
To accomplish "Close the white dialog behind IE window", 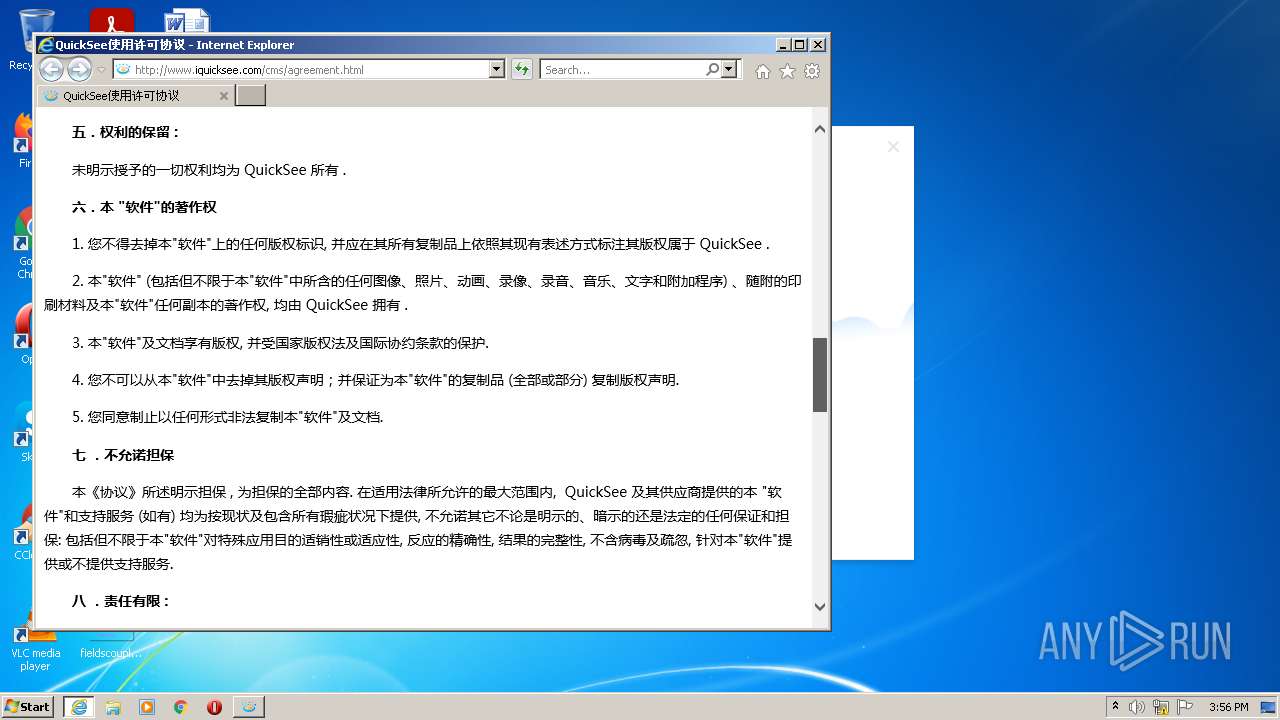I will point(893,147).
